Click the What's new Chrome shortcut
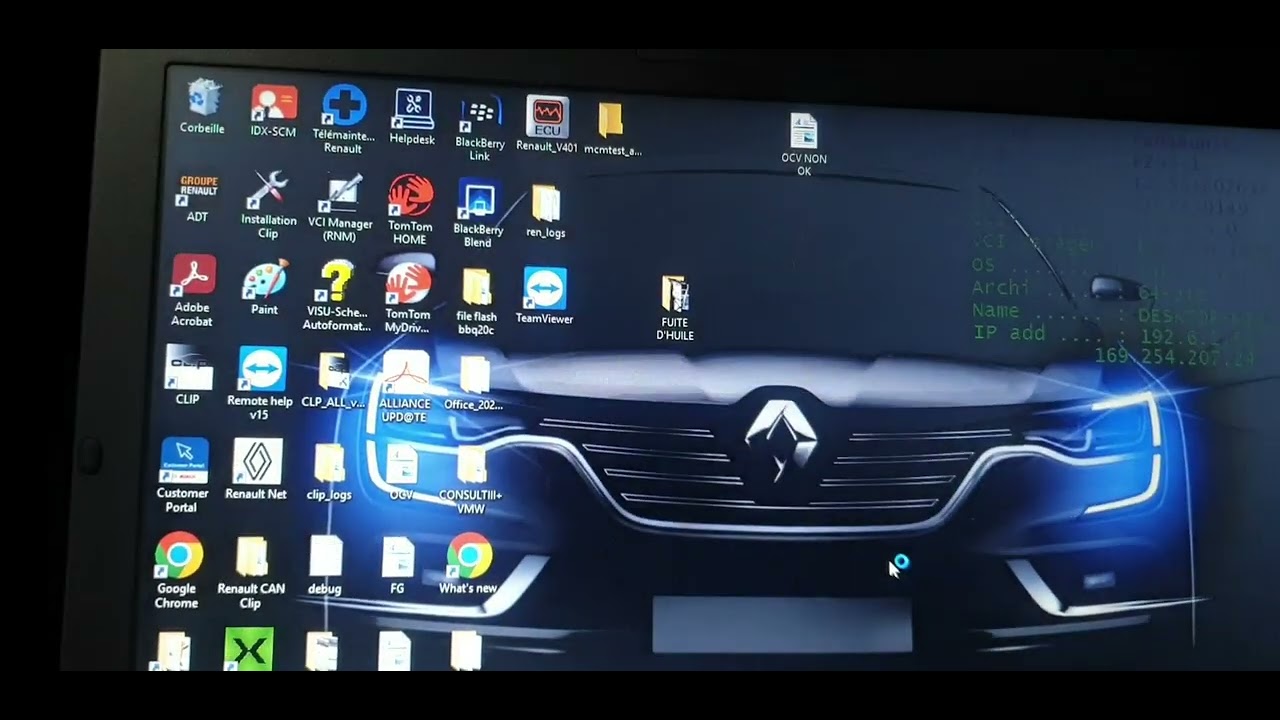 pyautogui.click(x=469, y=564)
